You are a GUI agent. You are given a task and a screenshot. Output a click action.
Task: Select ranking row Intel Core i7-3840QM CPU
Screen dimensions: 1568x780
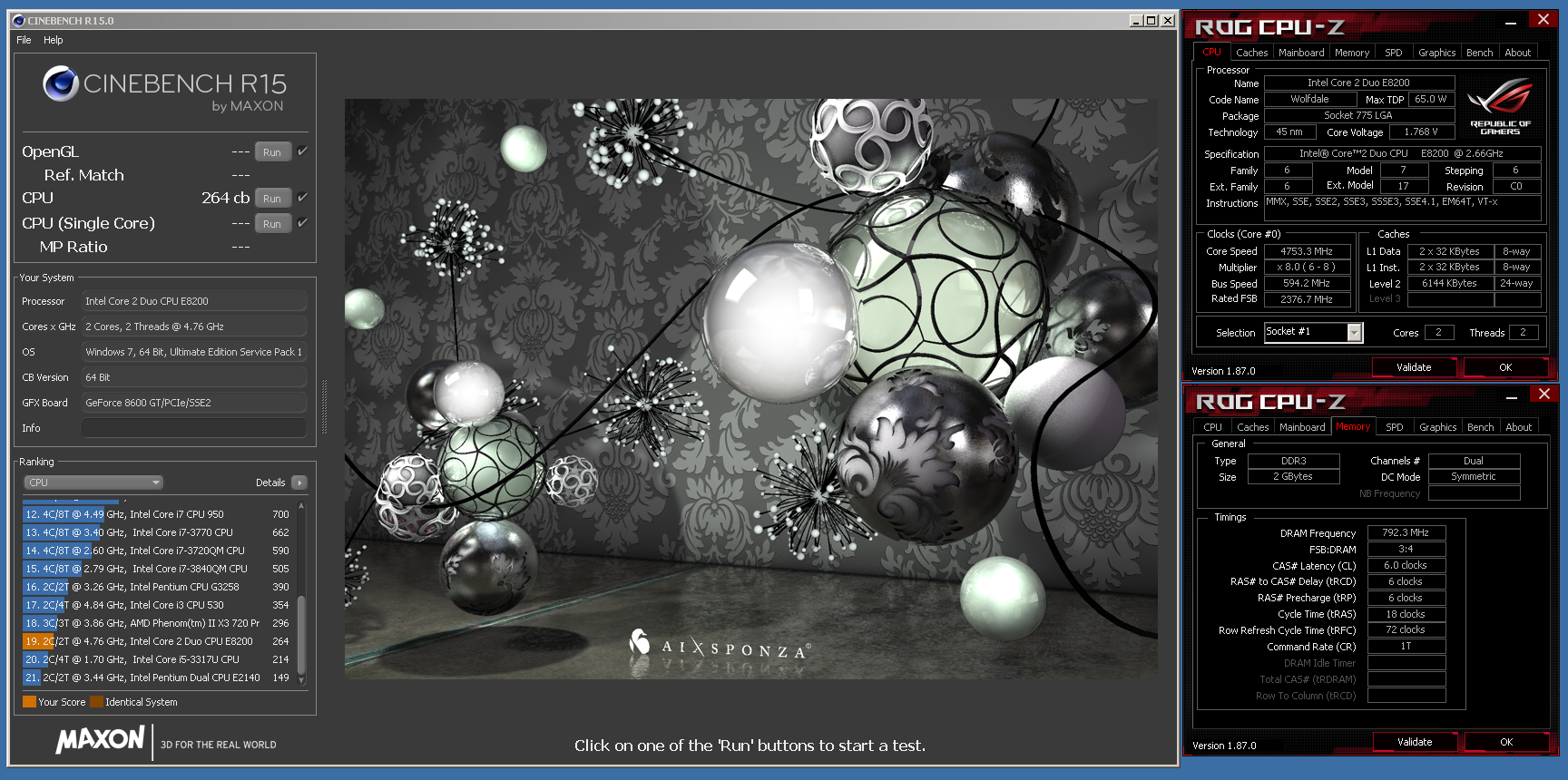pos(157,569)
